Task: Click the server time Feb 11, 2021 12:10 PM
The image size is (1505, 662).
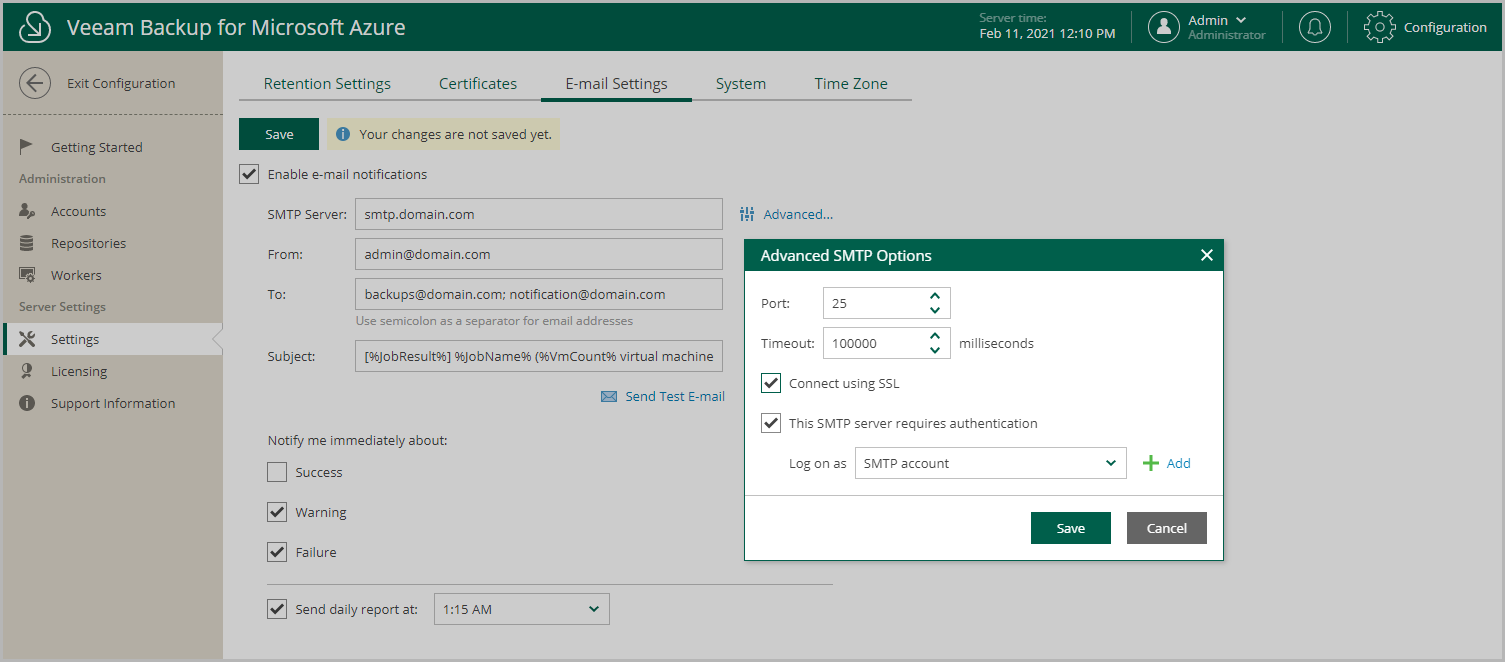Action: 1047,33
